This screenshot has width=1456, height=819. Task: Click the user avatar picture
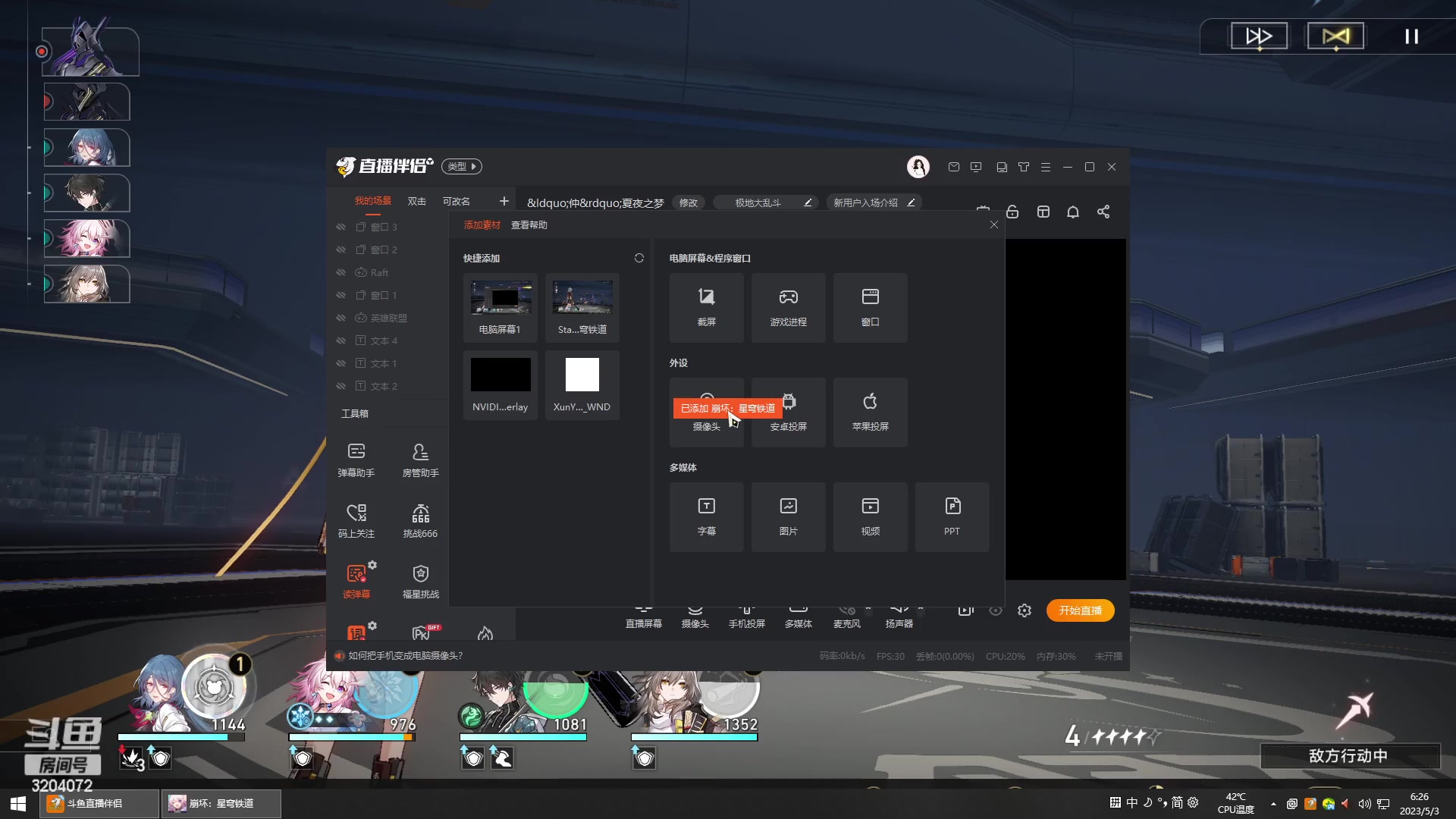point(918,167)
